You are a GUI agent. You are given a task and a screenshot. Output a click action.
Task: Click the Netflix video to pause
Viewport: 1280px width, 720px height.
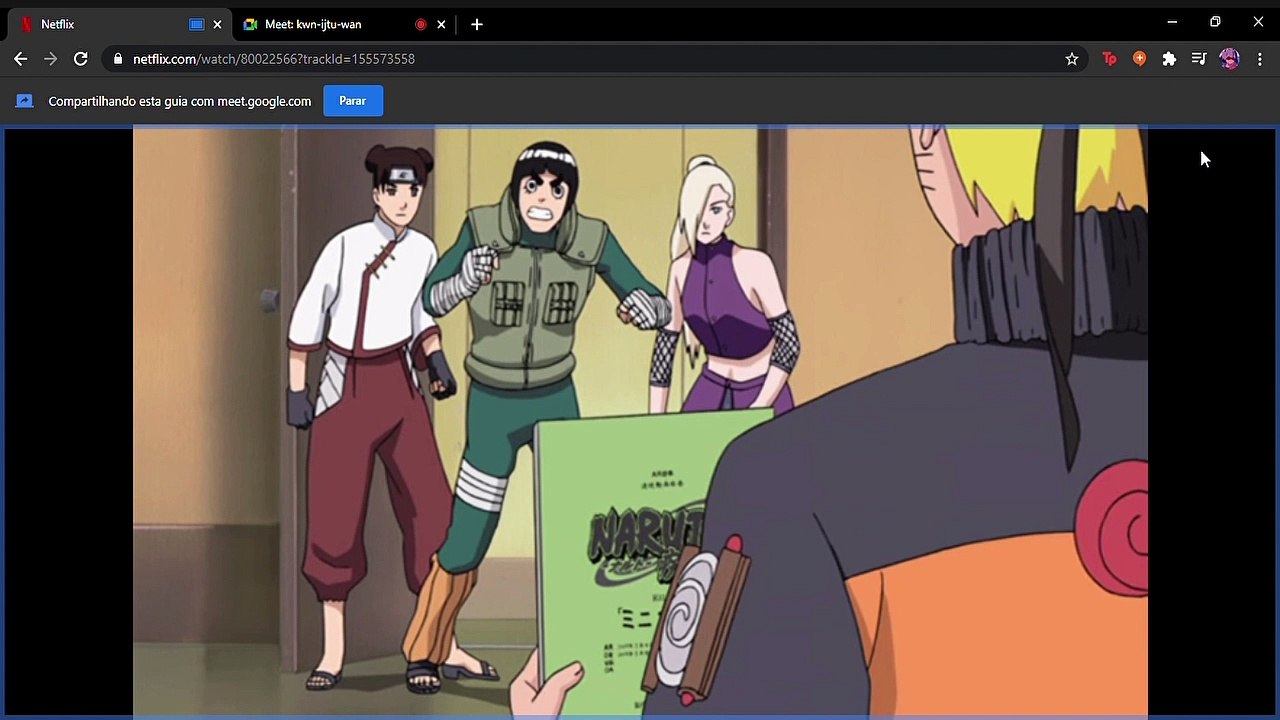(x=640, y=420)
